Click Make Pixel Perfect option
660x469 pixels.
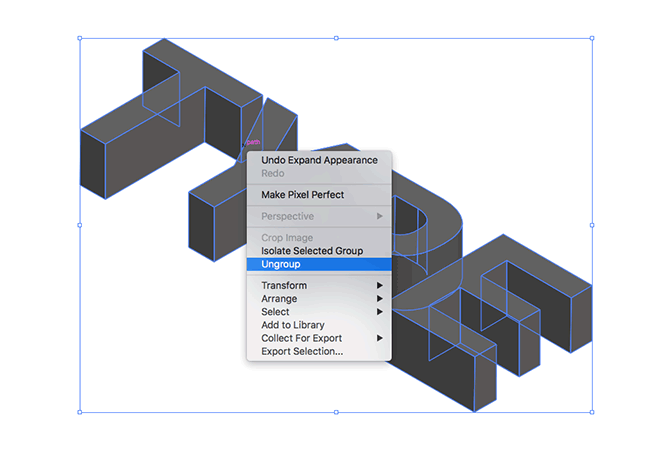click(x=302, y=195)
